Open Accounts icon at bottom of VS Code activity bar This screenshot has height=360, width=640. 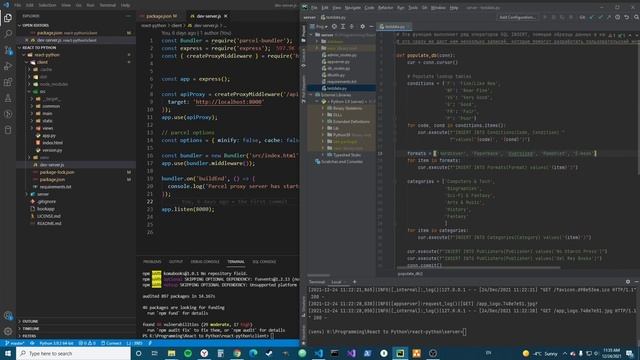tap(8, 315)
